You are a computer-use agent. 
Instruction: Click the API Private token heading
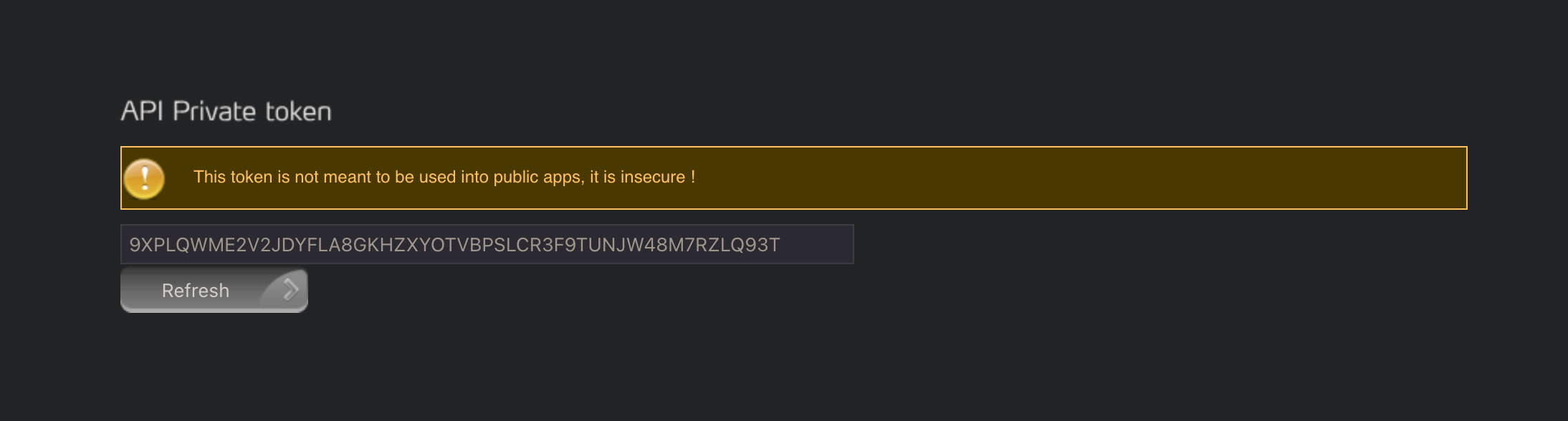coord(226,112)
